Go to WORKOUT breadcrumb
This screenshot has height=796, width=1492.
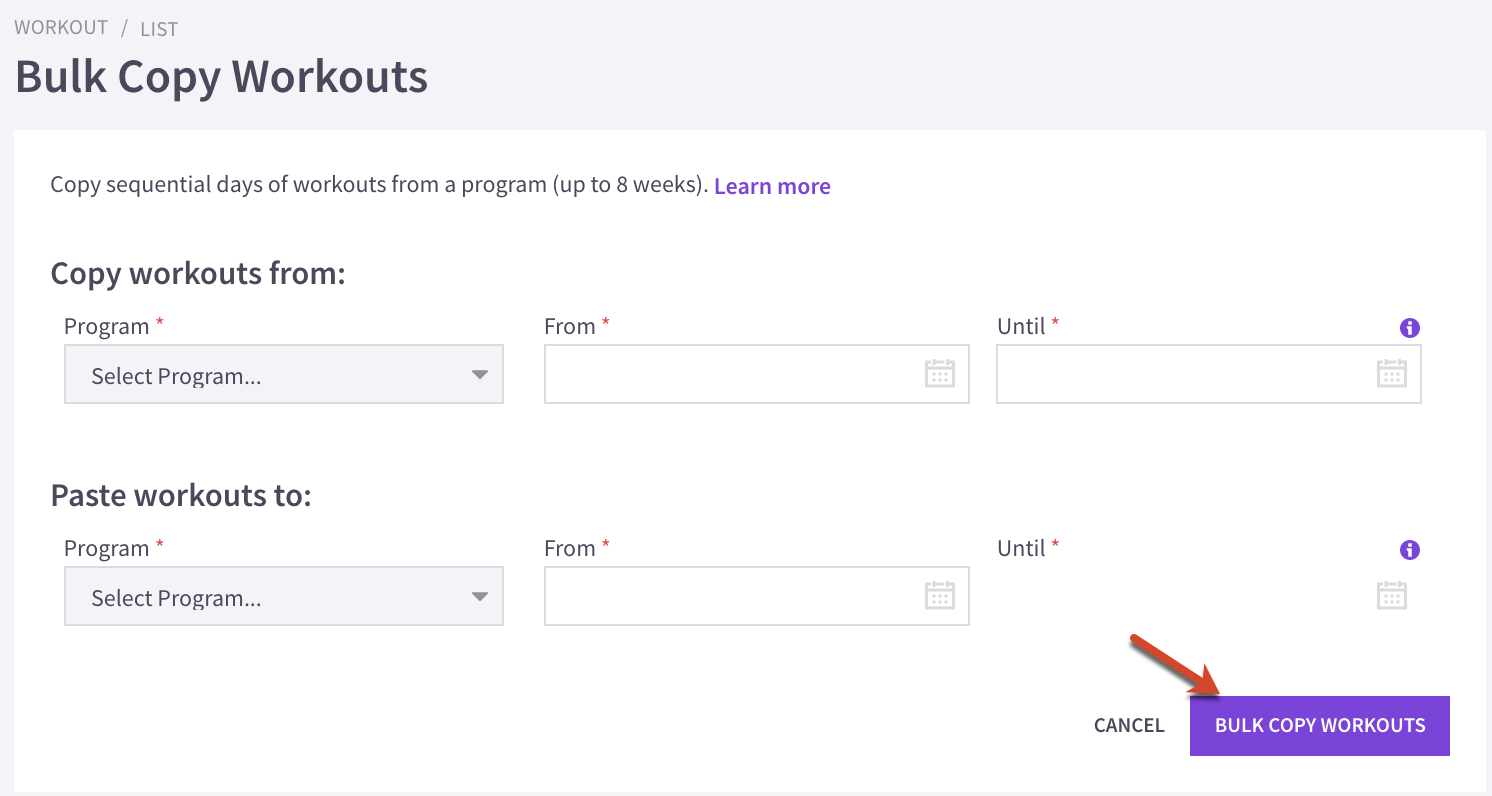coord(61,27)
